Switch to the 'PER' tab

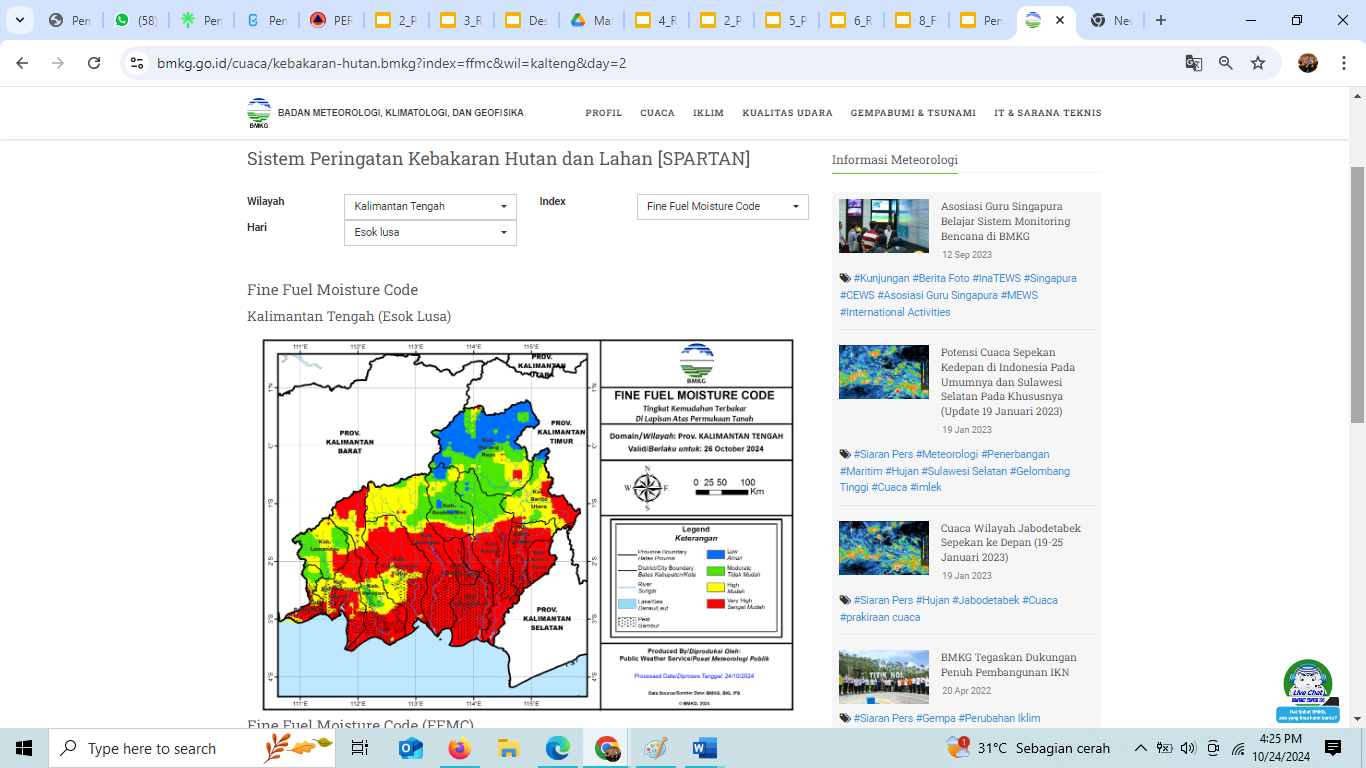point(331,20)
